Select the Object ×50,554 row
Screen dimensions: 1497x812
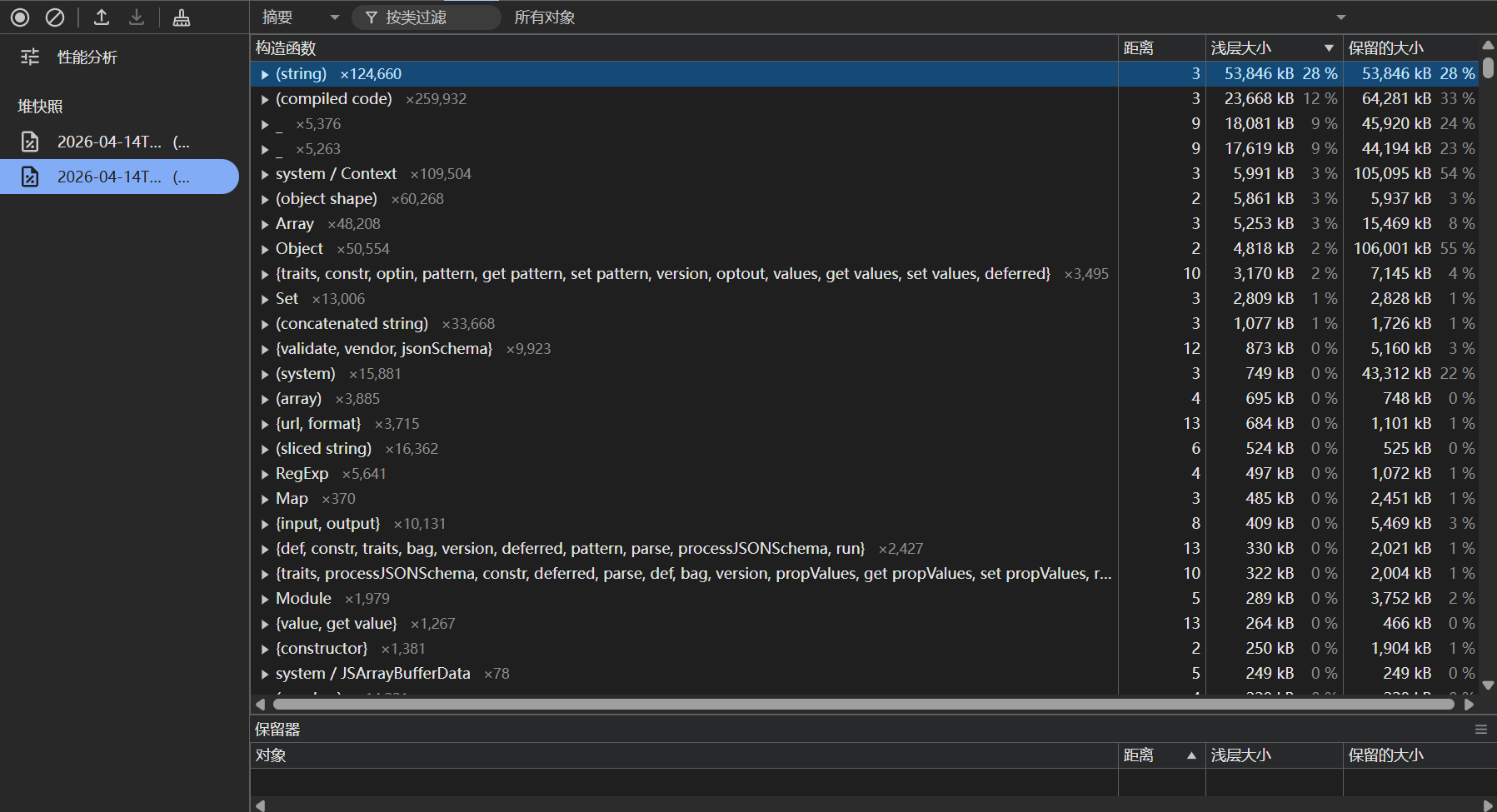pos(300,249)
